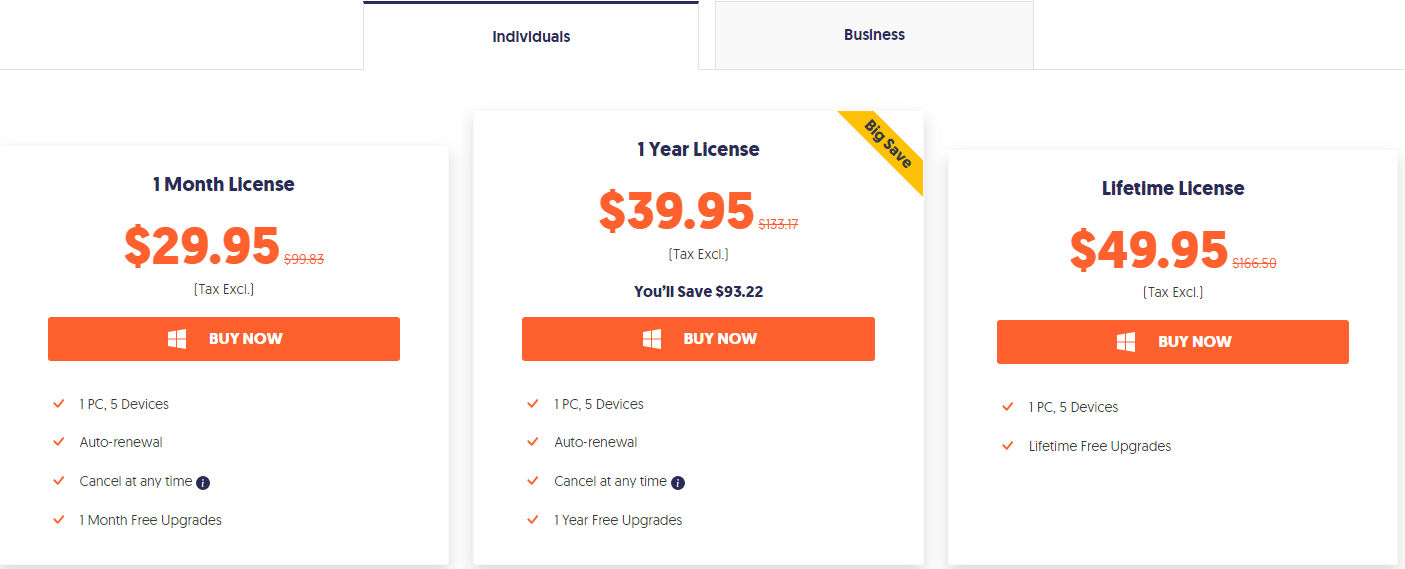Switch to the Individuals tab
This screenshot has width=1405, height=569.
(x=531, y=37)
